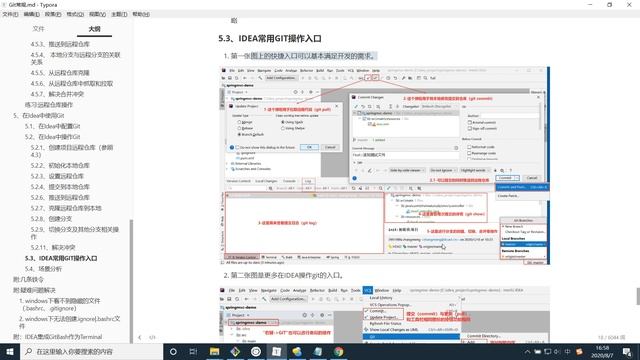Click the Typora icon on the taskbar
The image size is (640, 360).
click(x=276, y=351)
